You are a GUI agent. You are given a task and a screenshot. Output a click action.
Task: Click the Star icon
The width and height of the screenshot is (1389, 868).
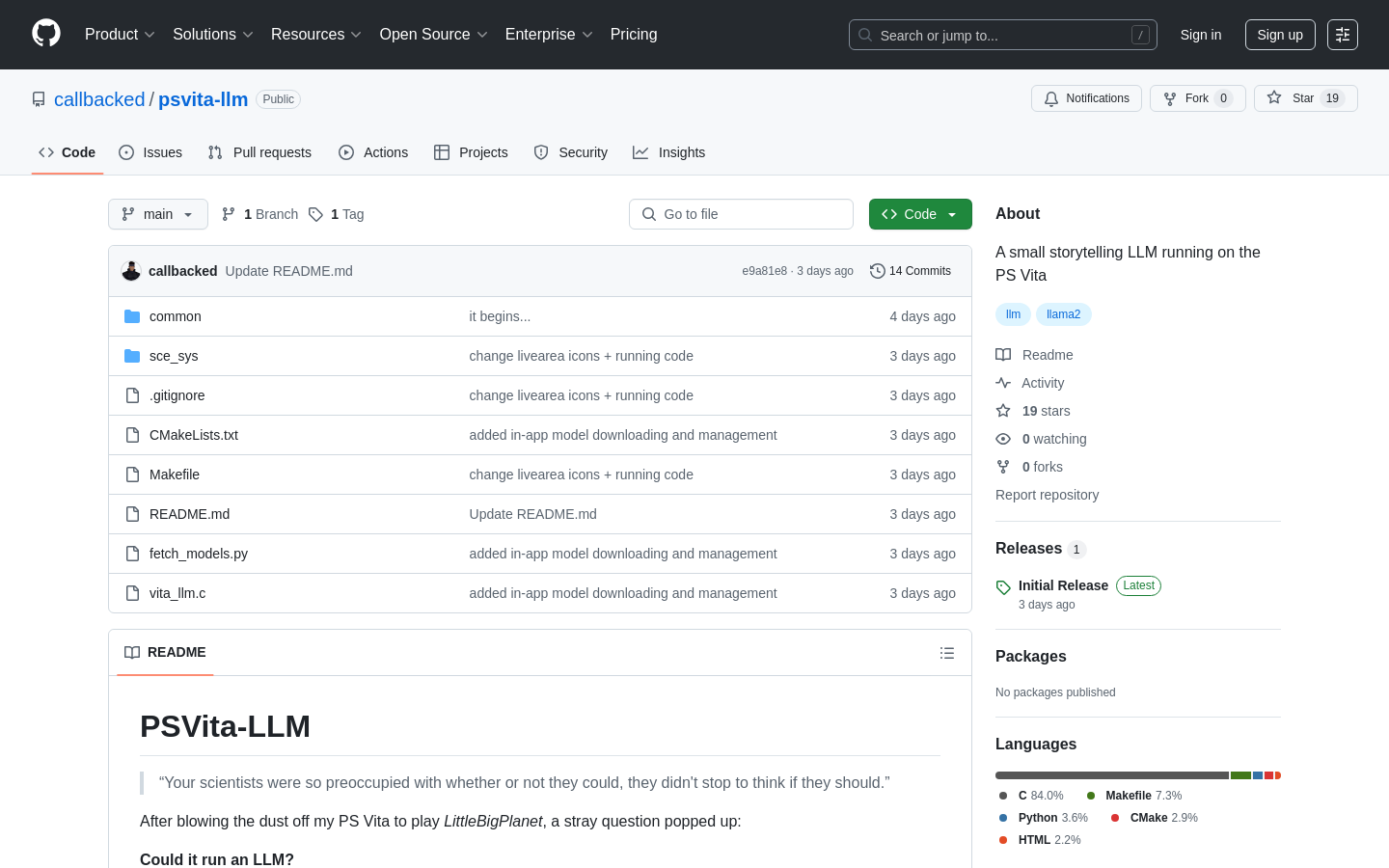[x=1274, y=97]
